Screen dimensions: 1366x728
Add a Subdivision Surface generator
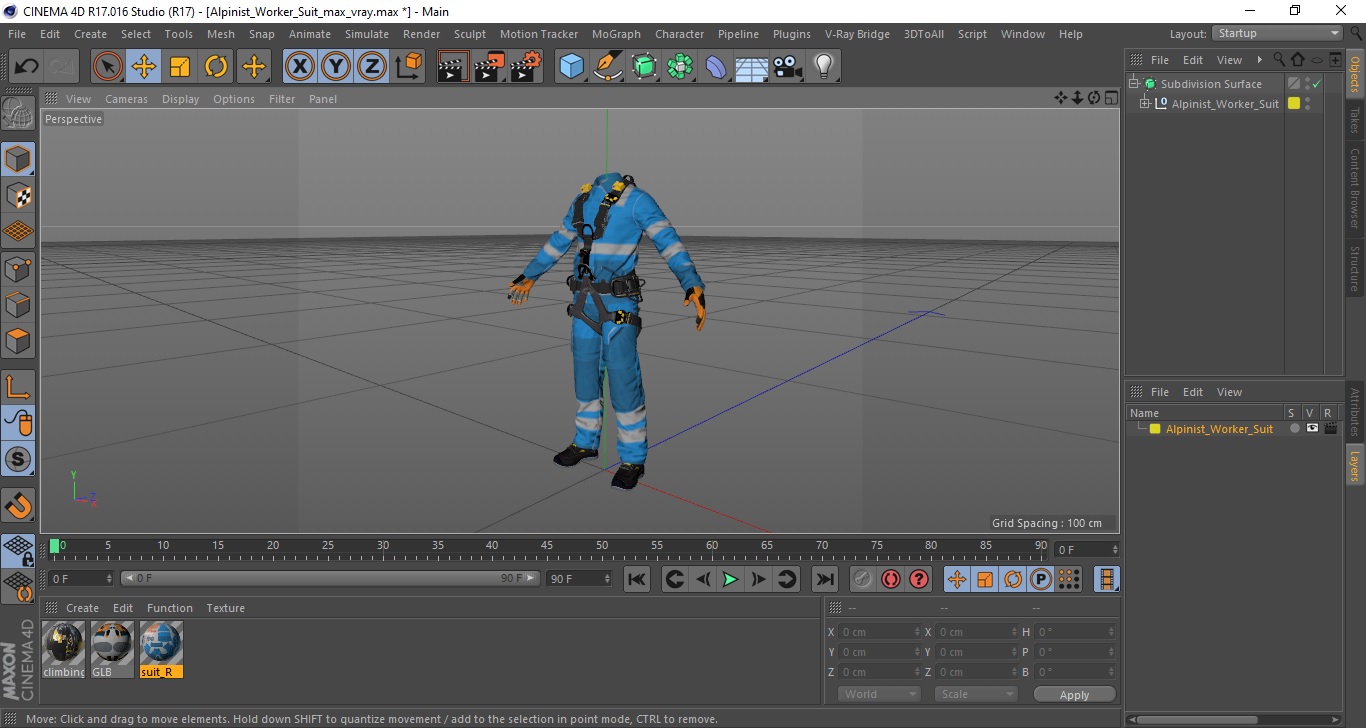[644, 67]
